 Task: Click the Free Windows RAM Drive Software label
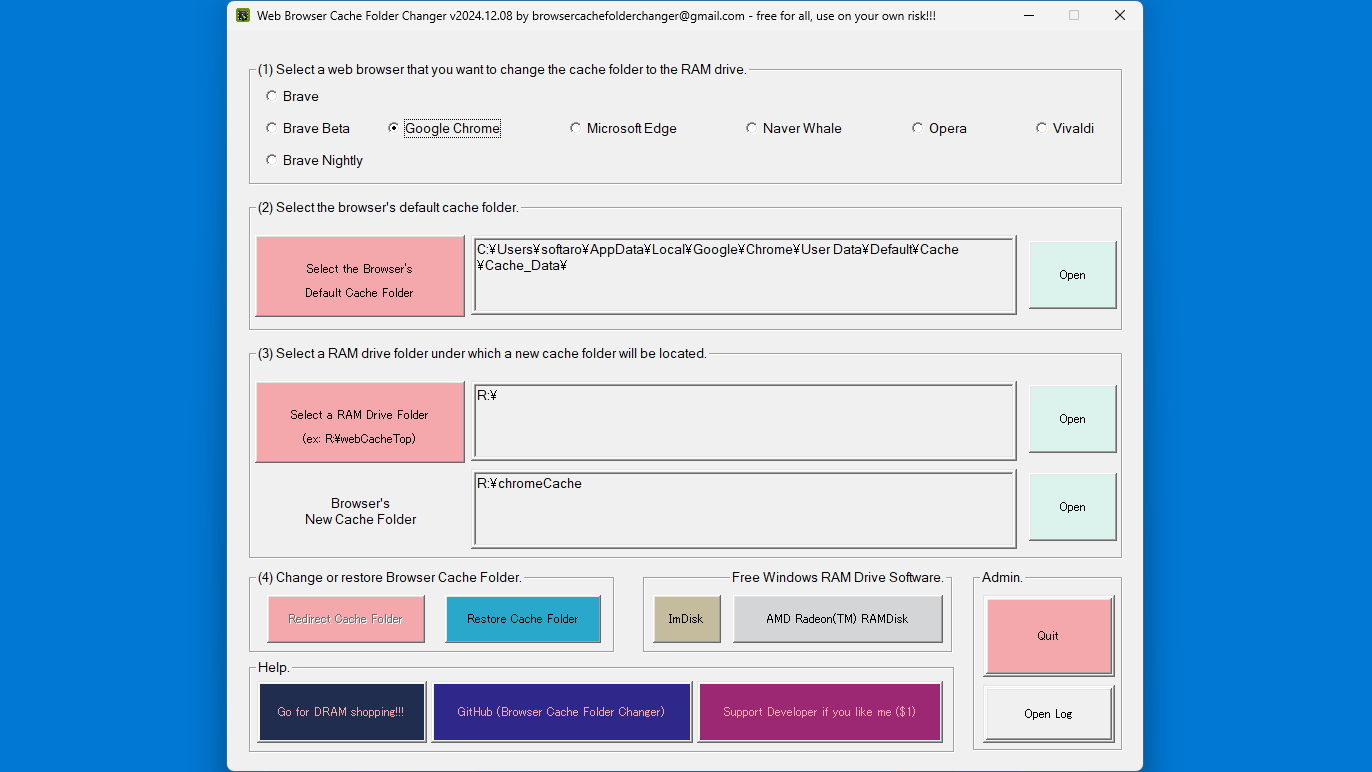pos(838,577)
